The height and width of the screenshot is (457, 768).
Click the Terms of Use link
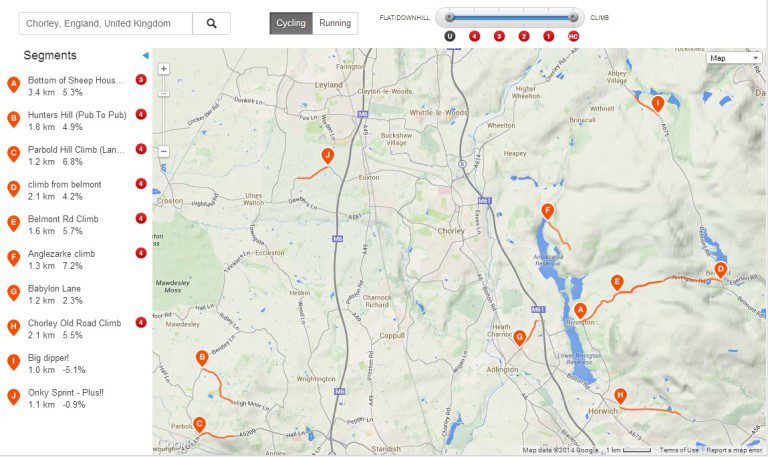(679, 450)
